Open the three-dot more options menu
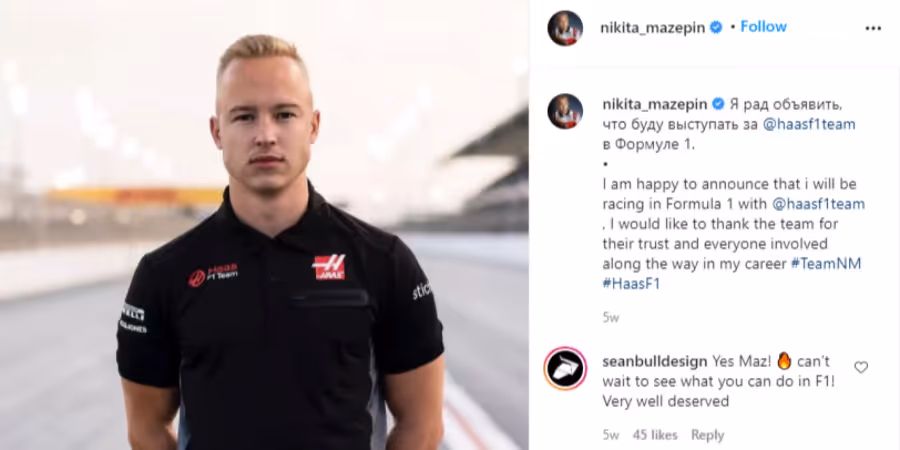Image resolution: width=900 pixels, height=450 pixels. point(872,28)
